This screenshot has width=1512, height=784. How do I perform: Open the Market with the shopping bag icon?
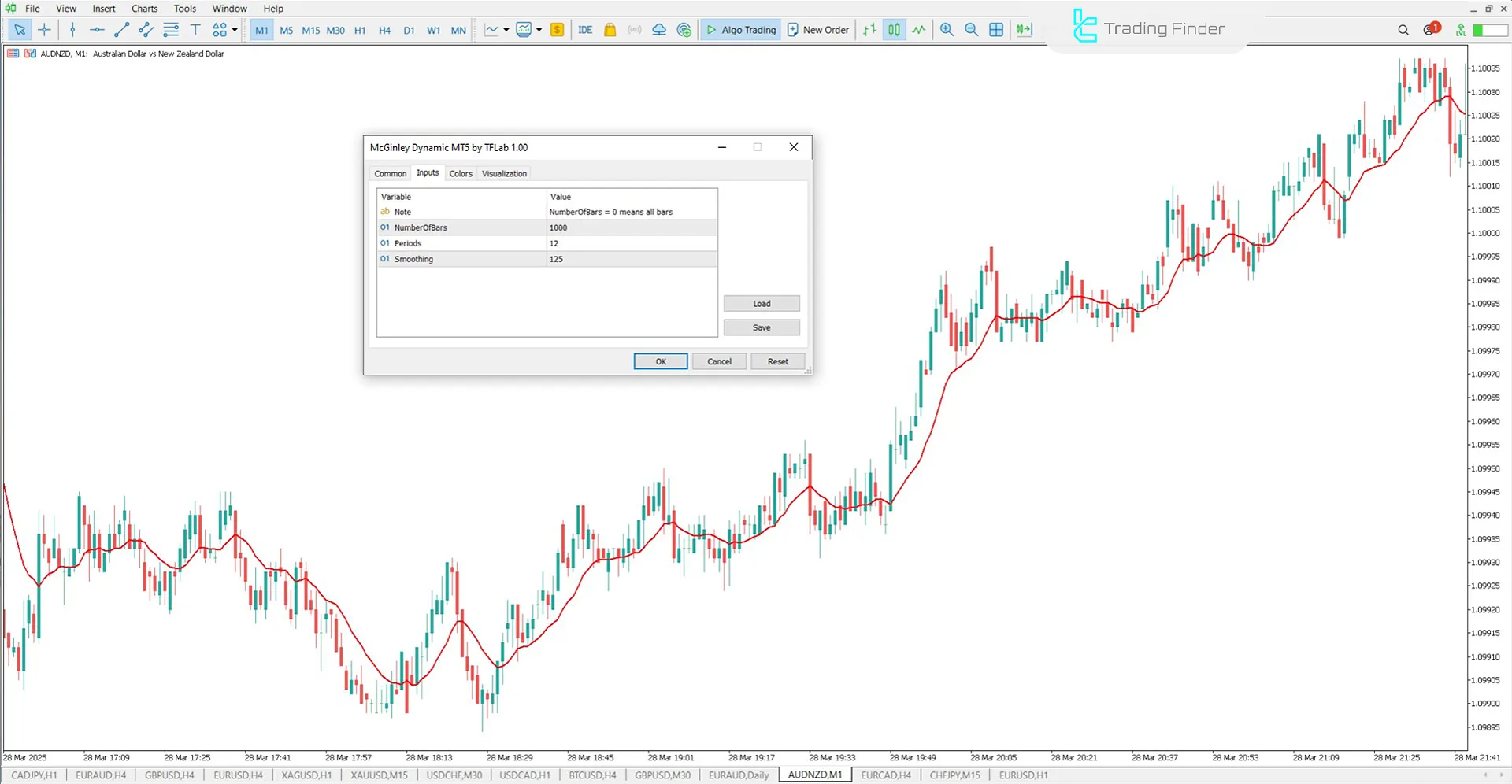point(610,29)
